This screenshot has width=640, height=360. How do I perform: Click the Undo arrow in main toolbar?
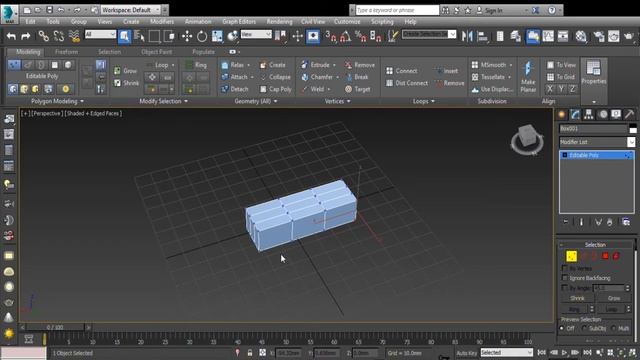coord(11,36)
